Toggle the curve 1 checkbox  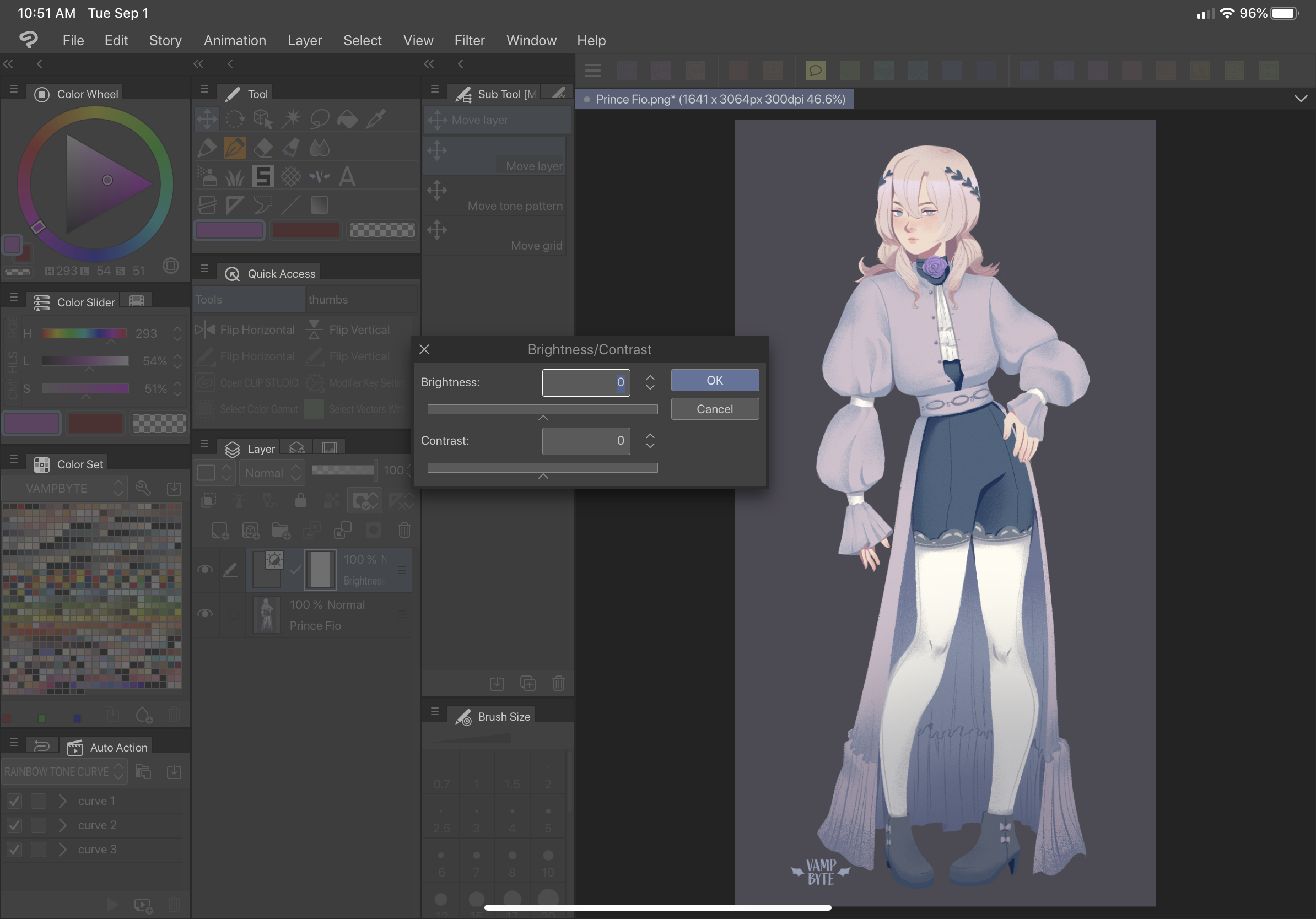click(14, 801)
